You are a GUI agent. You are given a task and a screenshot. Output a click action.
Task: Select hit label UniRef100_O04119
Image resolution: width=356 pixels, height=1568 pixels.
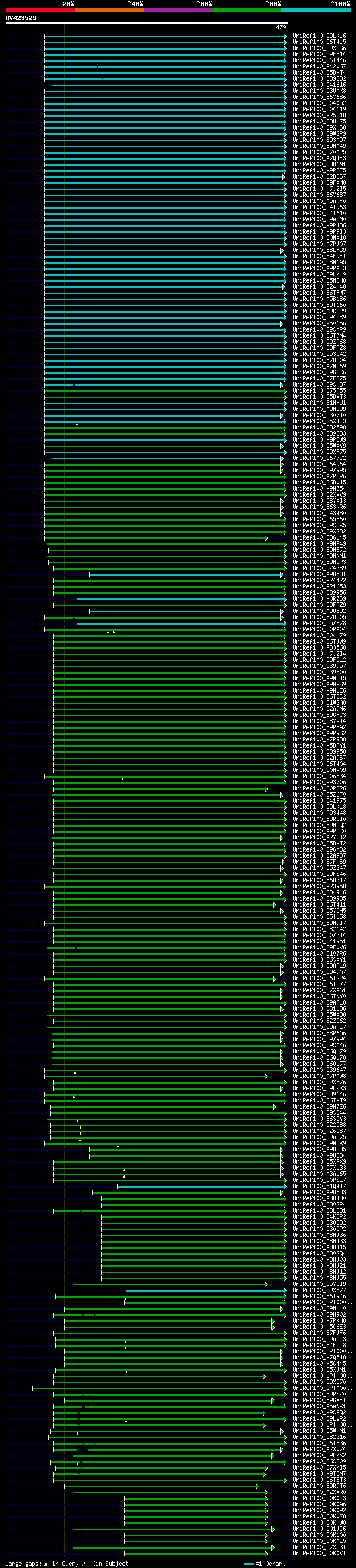[x=319, y=109]
